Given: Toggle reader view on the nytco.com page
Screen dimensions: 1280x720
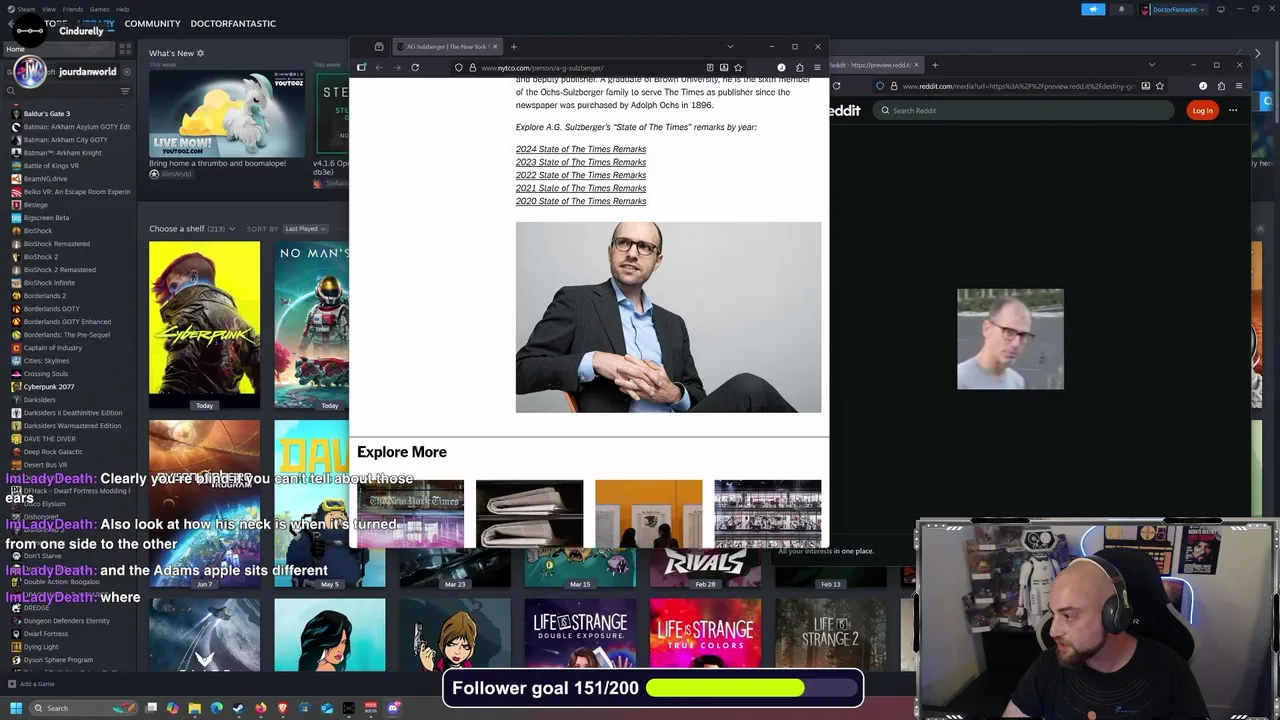Looking at the screenshot, I should (710, 67).
